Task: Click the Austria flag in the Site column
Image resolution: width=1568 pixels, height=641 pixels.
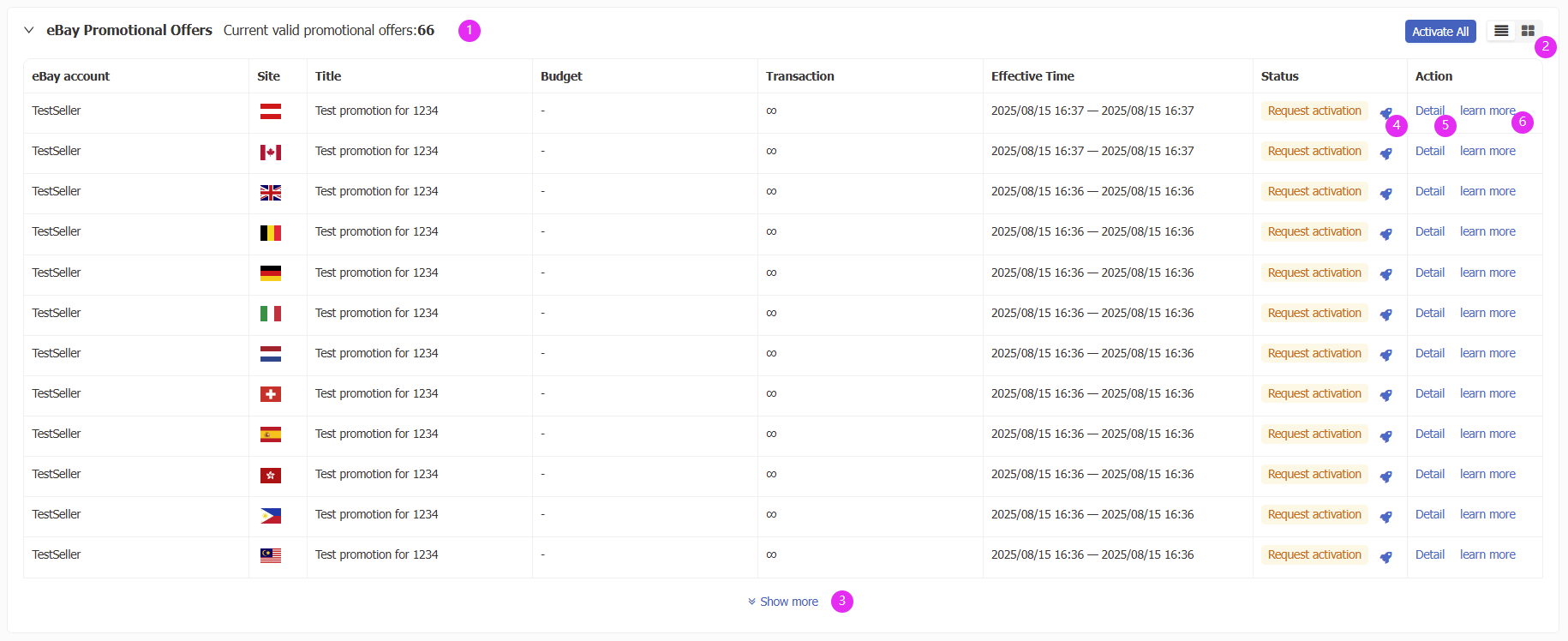Action: 271,111
